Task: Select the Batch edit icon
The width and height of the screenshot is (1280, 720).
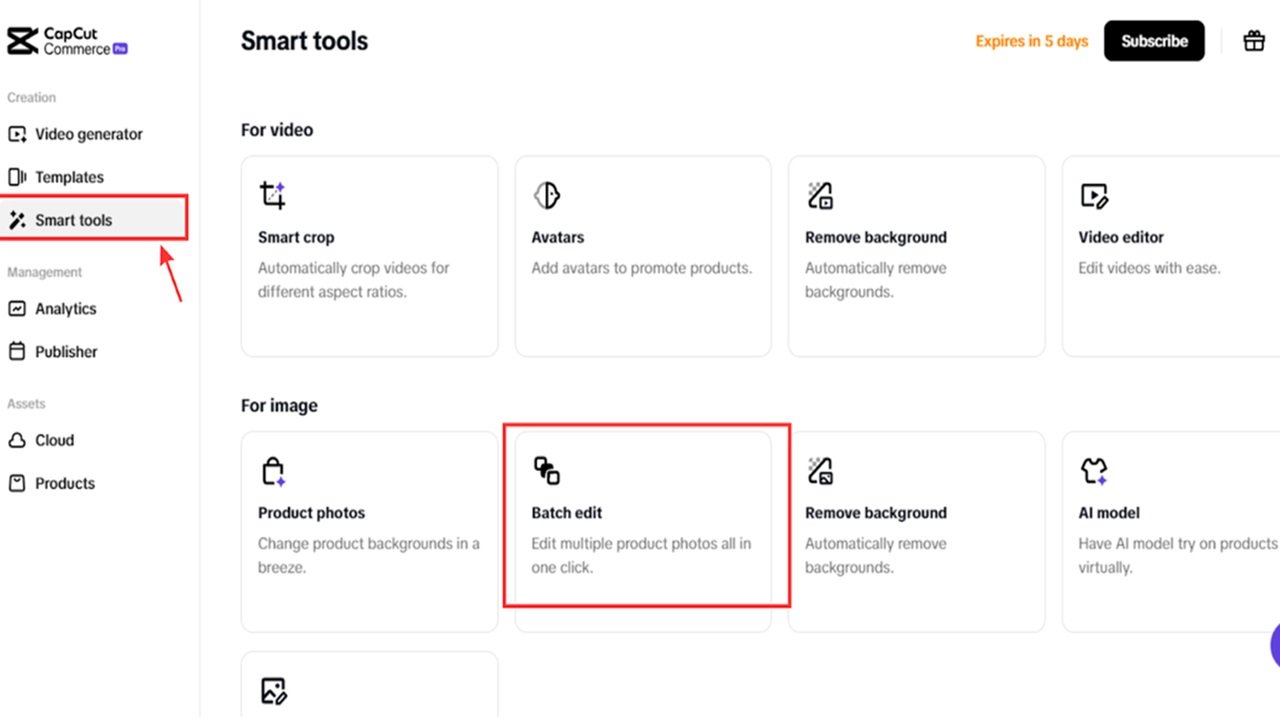Action: click(x=546, y=470)
